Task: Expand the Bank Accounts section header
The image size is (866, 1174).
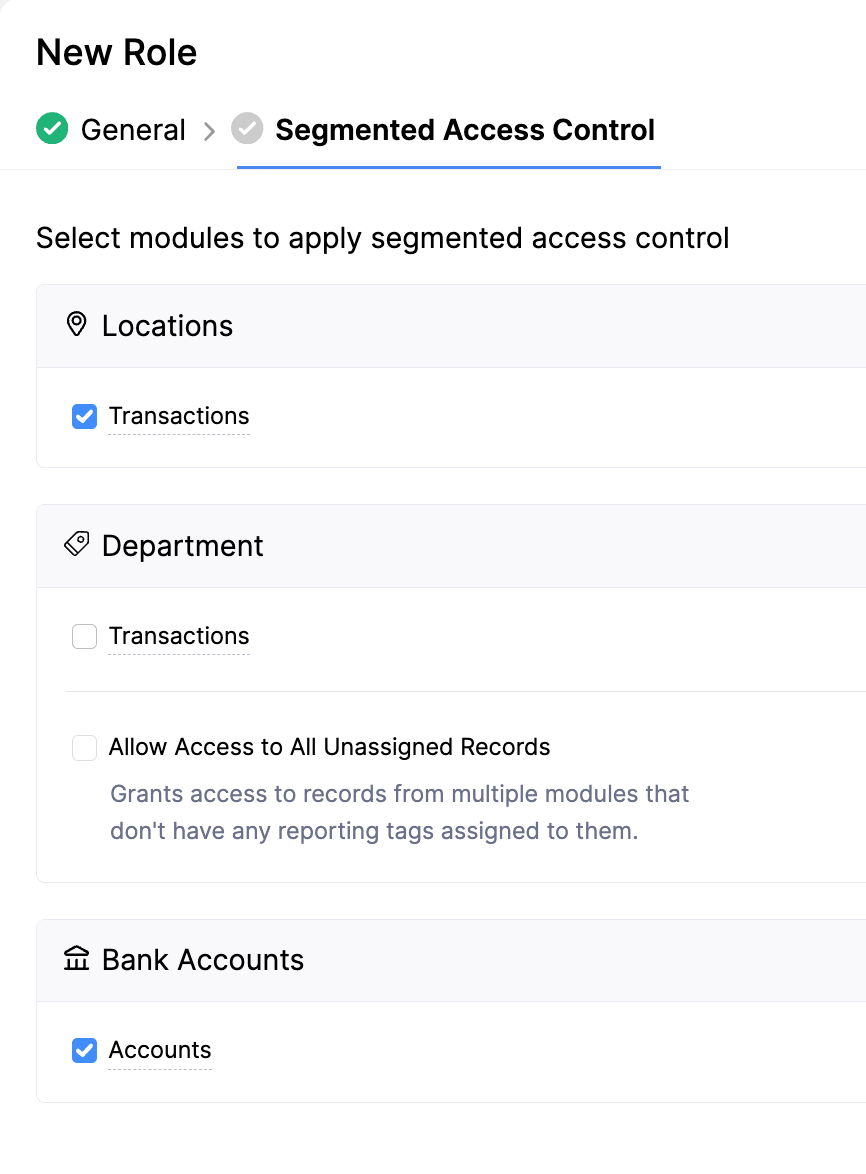Action: coord(202,959)
